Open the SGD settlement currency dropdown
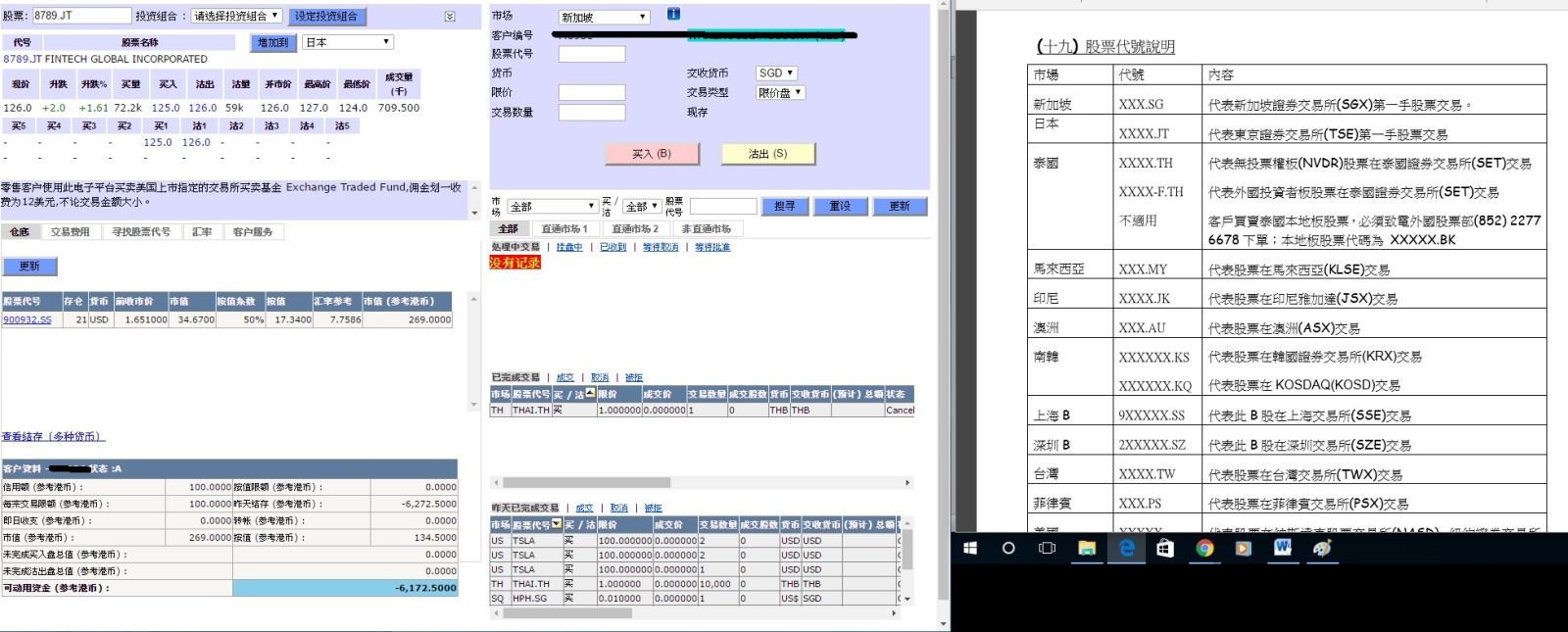Image resolution: width=1568 pixels, height=632 pixels. (776, 73)
